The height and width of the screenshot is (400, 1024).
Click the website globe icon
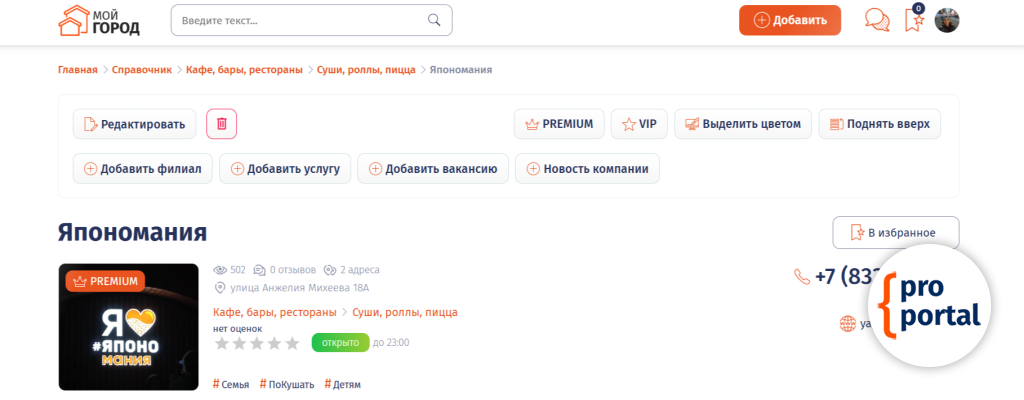click(848, 323)
